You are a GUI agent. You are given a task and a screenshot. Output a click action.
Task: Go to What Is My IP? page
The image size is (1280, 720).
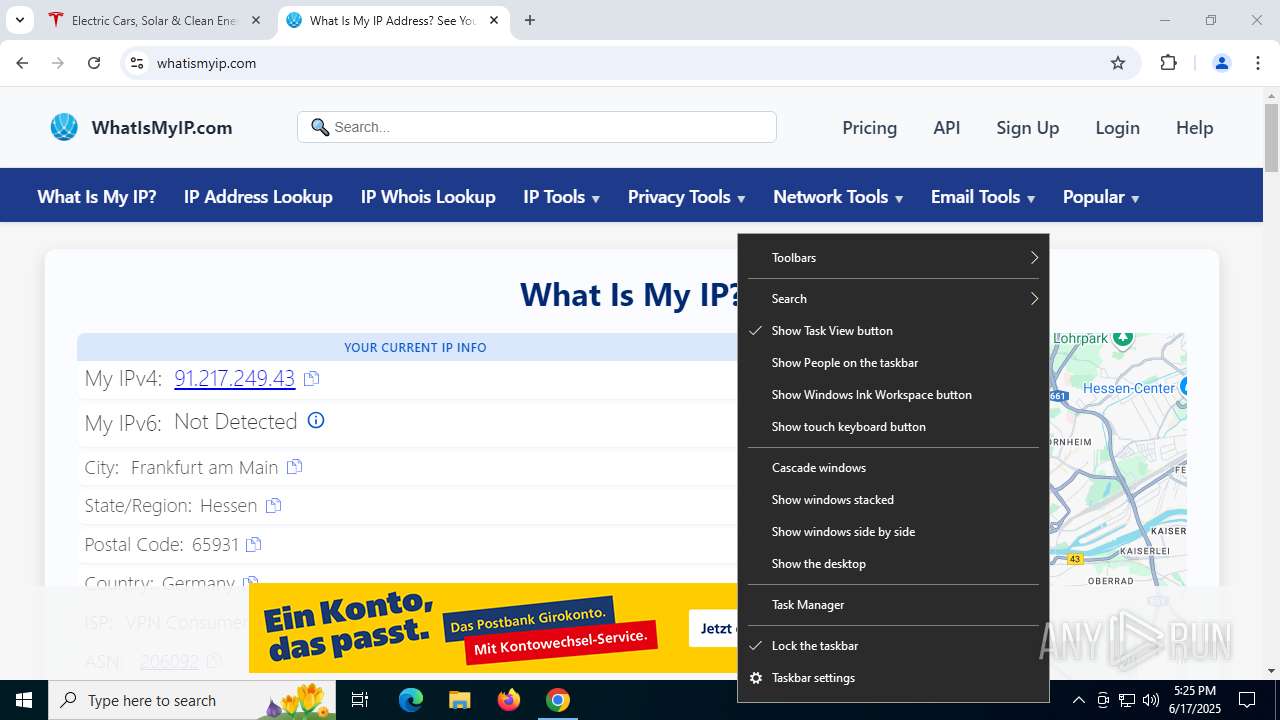[97, 197]
